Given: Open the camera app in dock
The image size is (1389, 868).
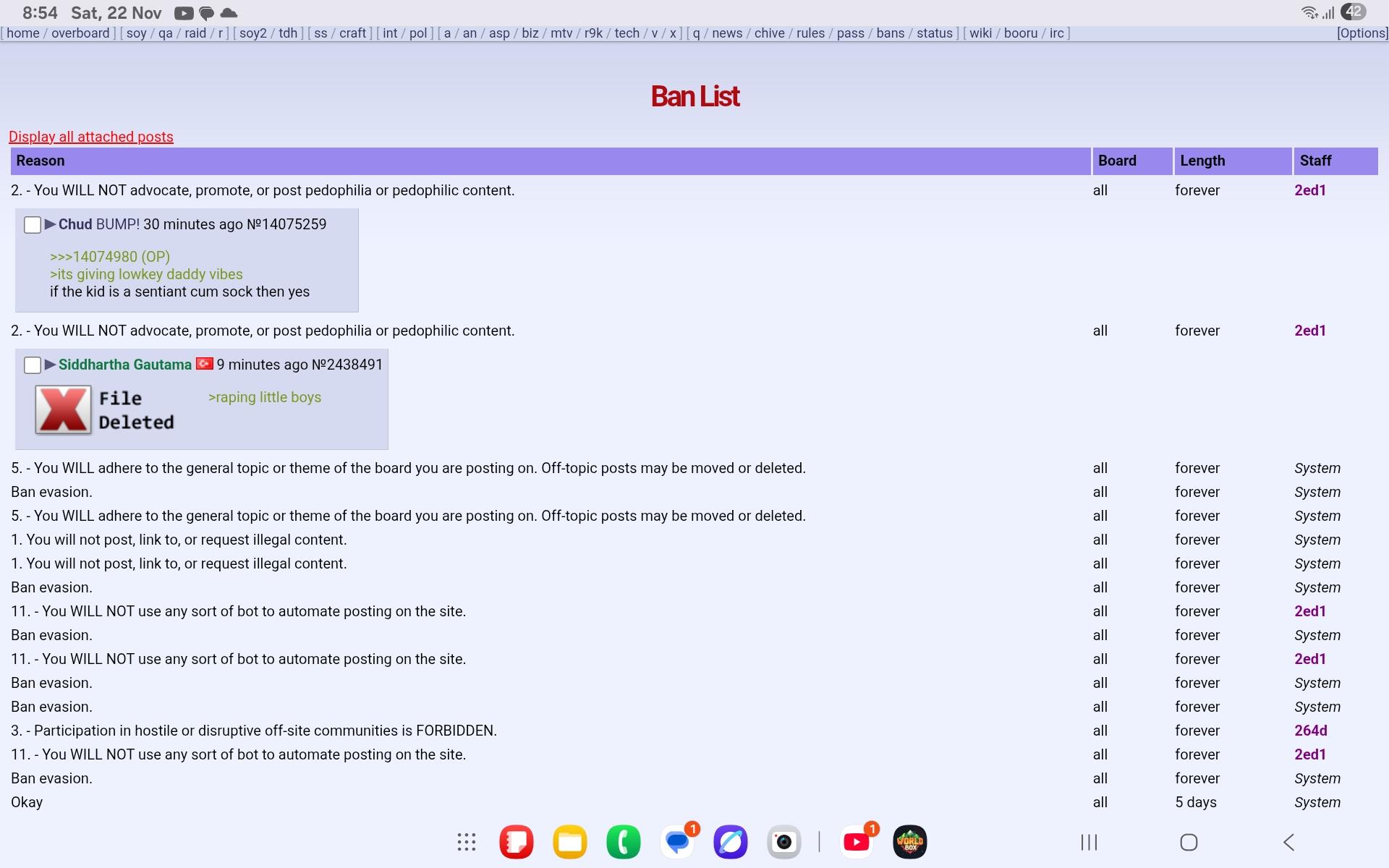Looking at the screenshot, I should point(783,842).
